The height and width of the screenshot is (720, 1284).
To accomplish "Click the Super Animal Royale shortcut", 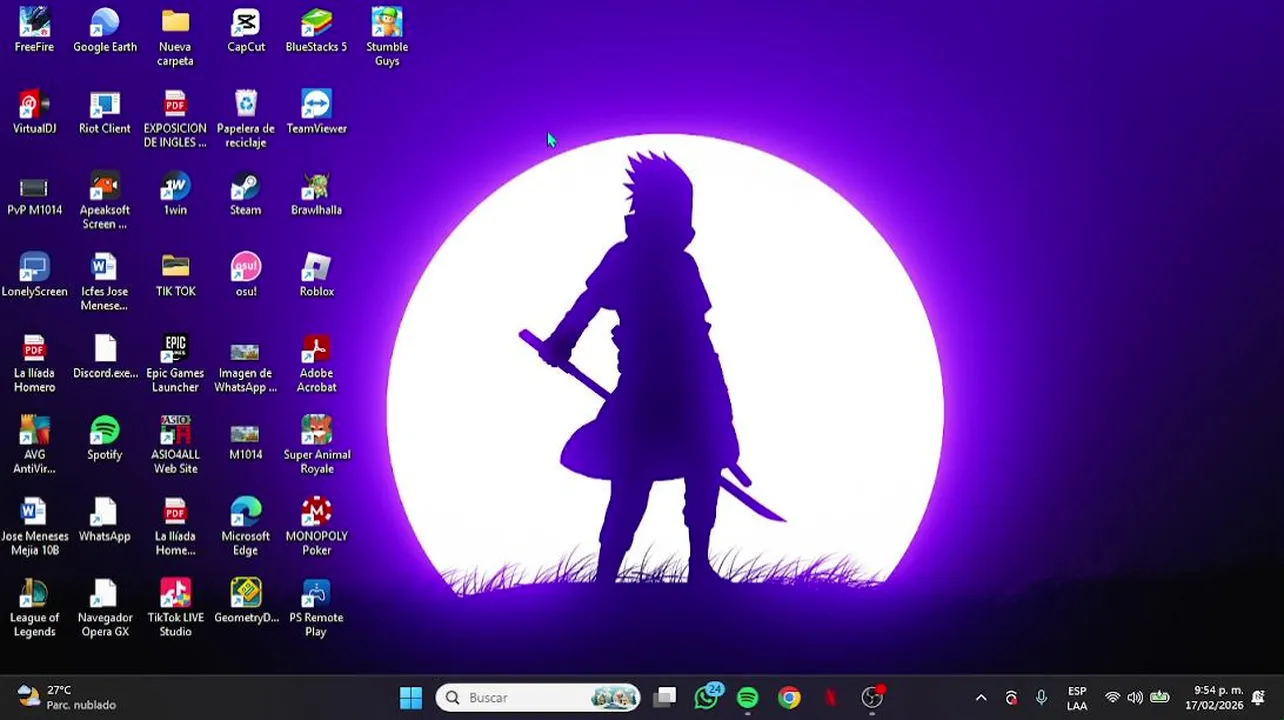I will pyautogui.click(x=316, y=445).
